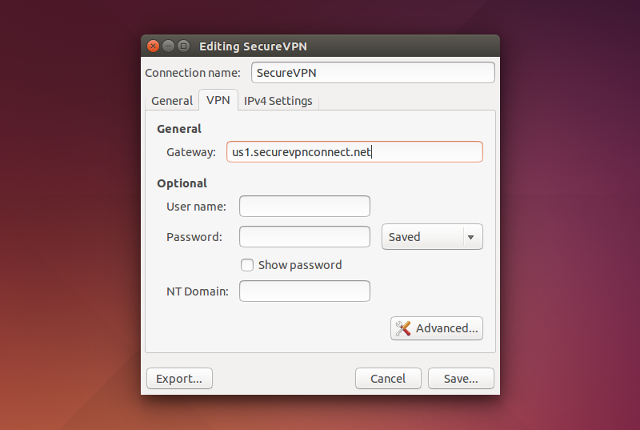Click inside the Gateway input field
This screenshot has width=640, height=430.
tap(354, 152)
